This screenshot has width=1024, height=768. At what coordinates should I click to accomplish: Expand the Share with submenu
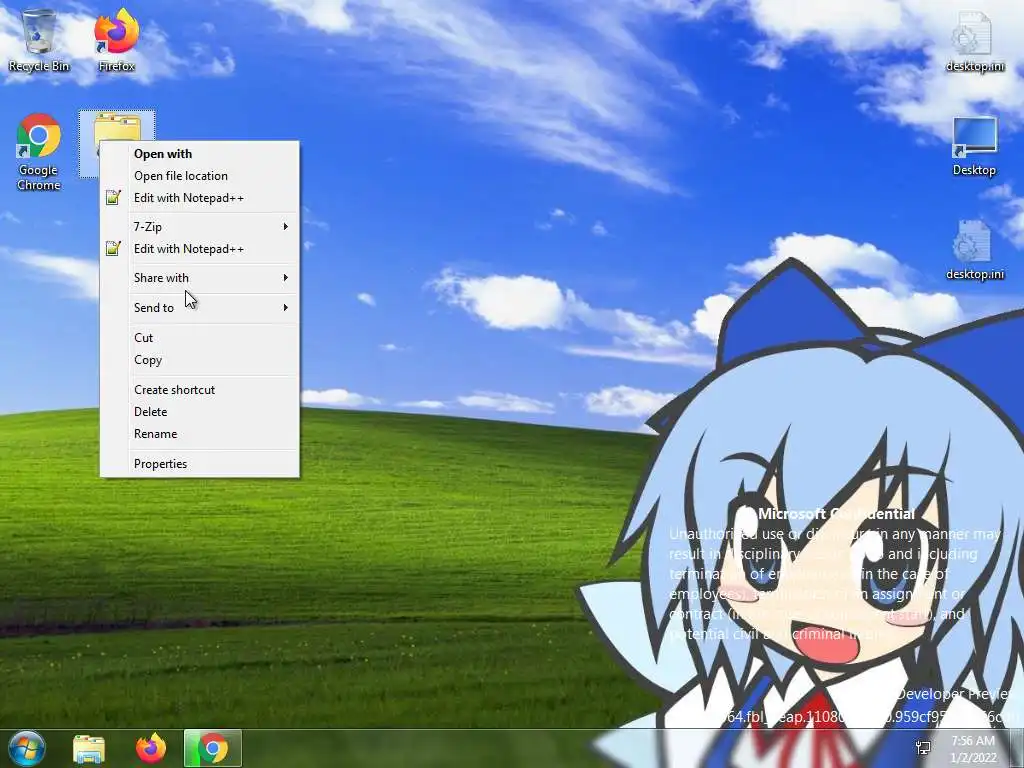(x=200, y=278)
